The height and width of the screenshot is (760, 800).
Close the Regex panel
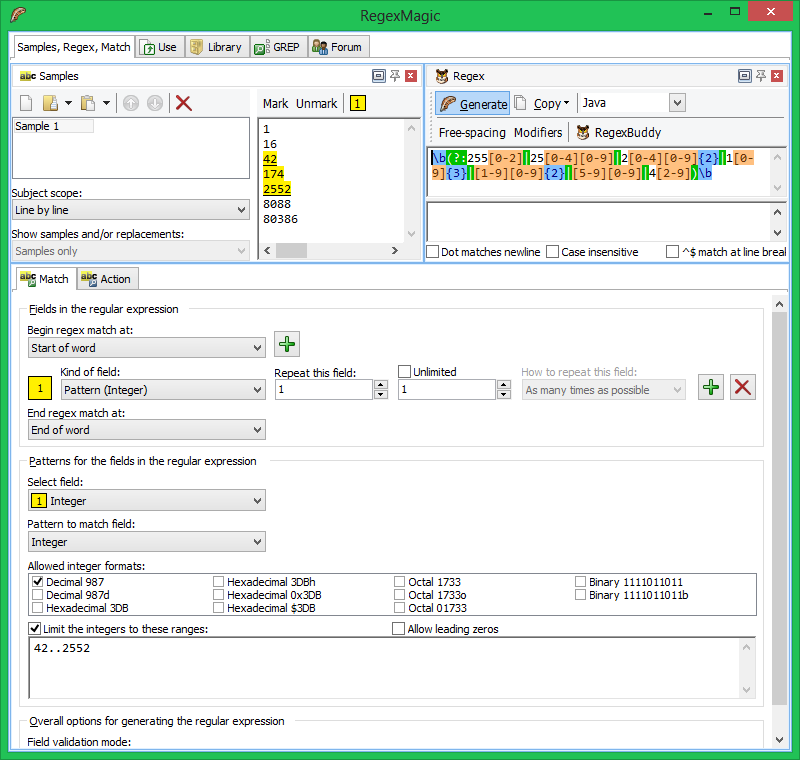777,76
